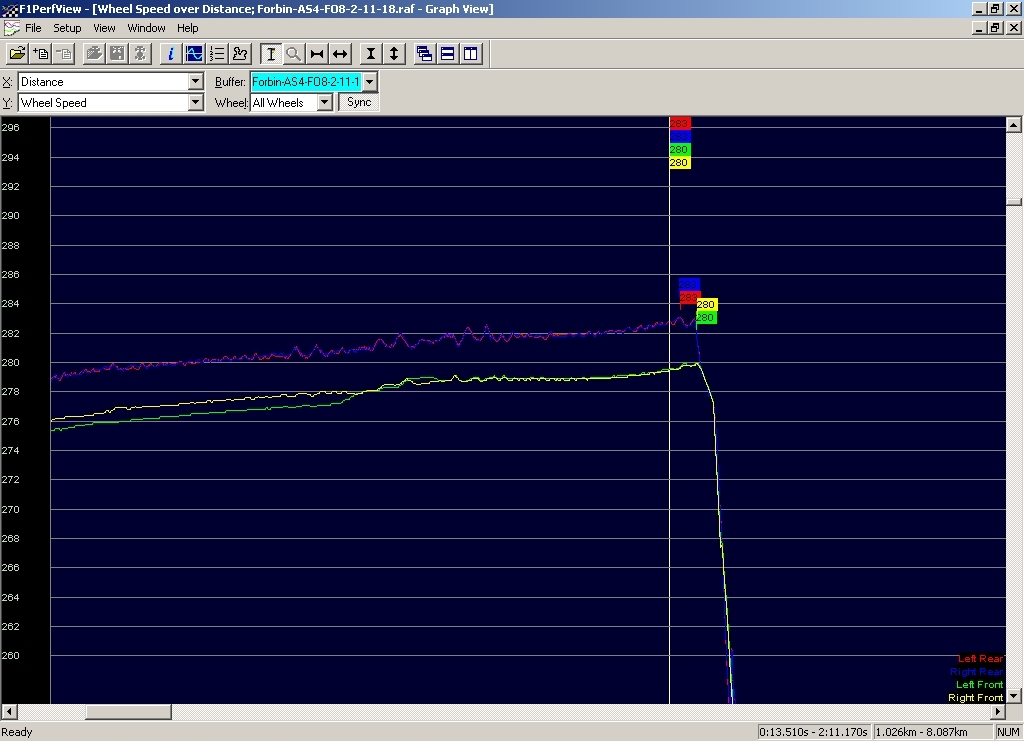The image size is (1024, 742).
Task: Toggle the cursor line tool
Action: [x=270, y=54]
